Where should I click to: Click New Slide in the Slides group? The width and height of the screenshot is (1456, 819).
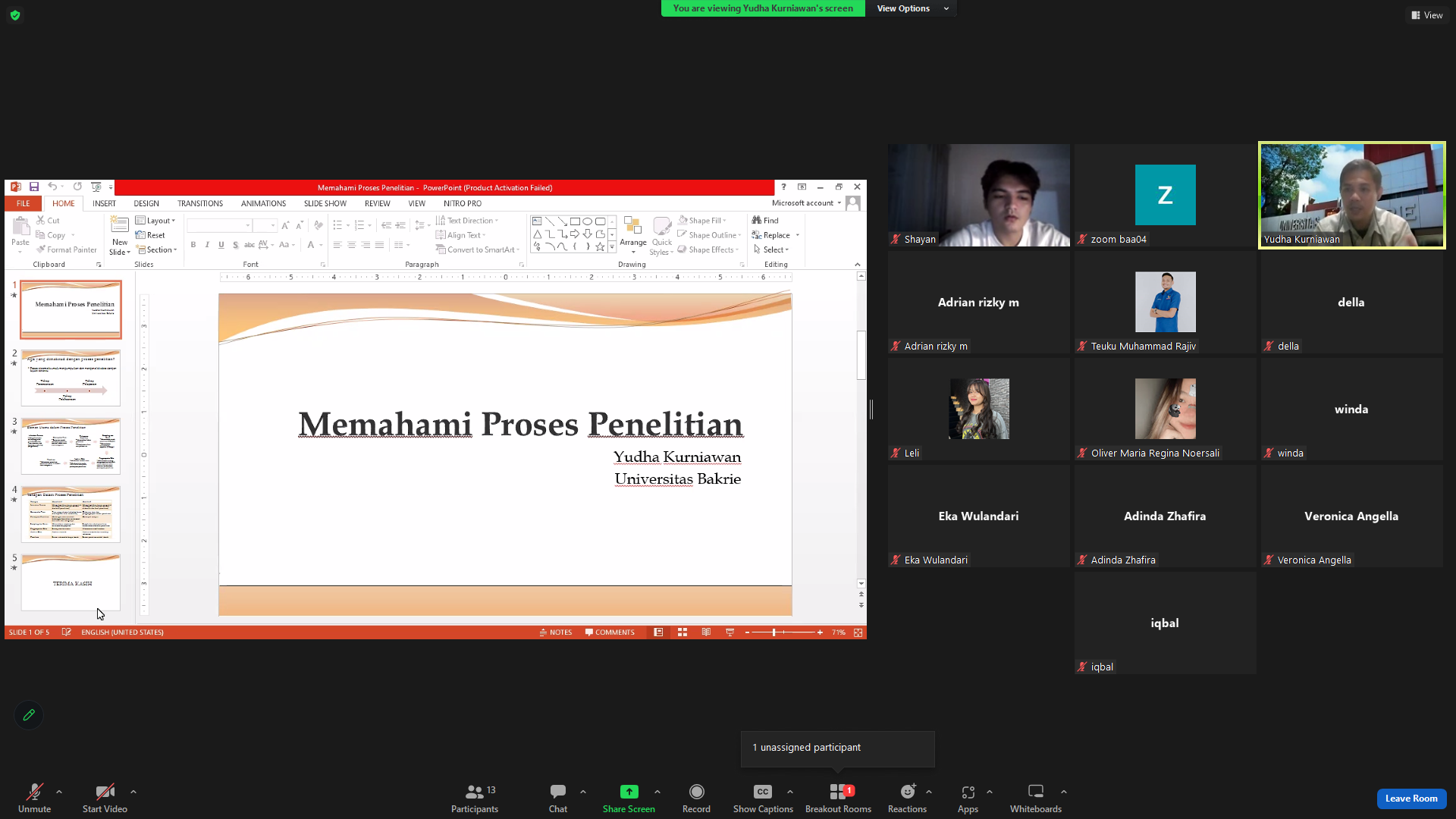pyautogui.click(x=120, y=236)
